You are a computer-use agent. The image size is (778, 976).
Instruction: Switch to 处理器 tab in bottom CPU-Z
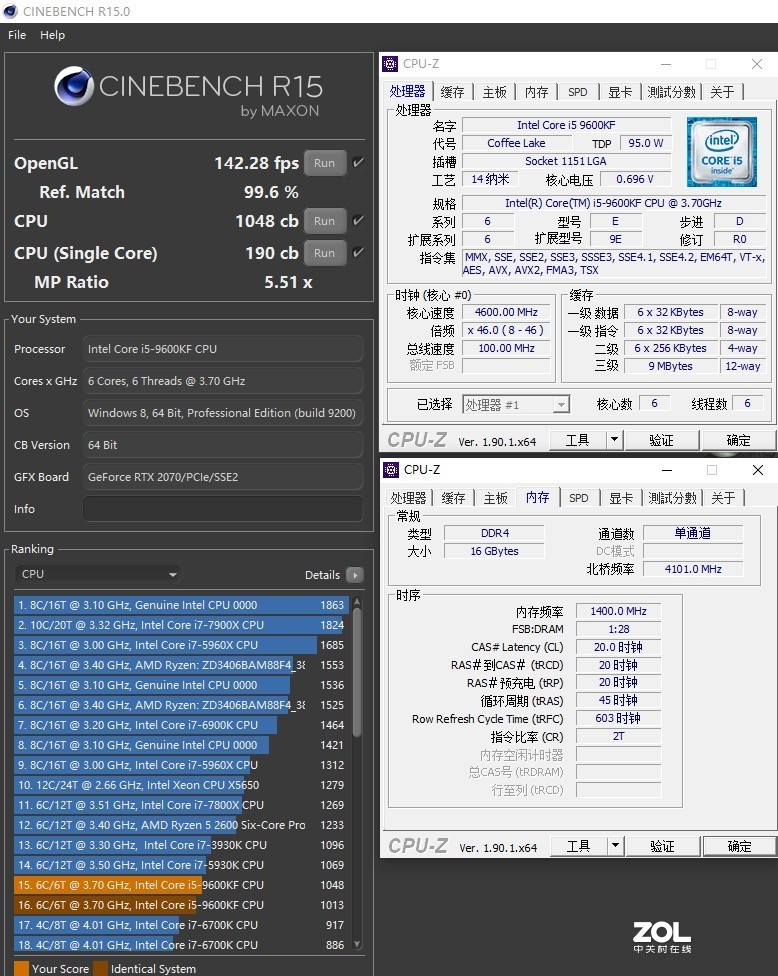pos(408,498)
